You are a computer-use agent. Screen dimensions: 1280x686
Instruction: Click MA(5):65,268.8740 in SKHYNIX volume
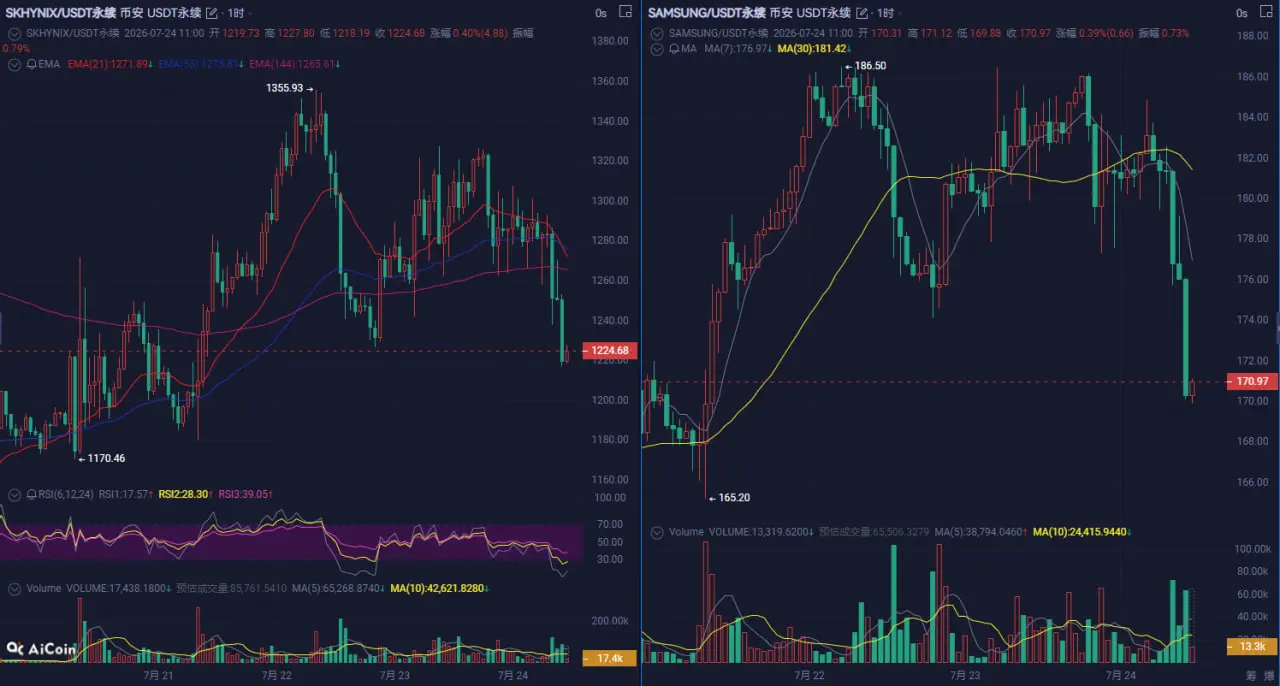(338, 589)
